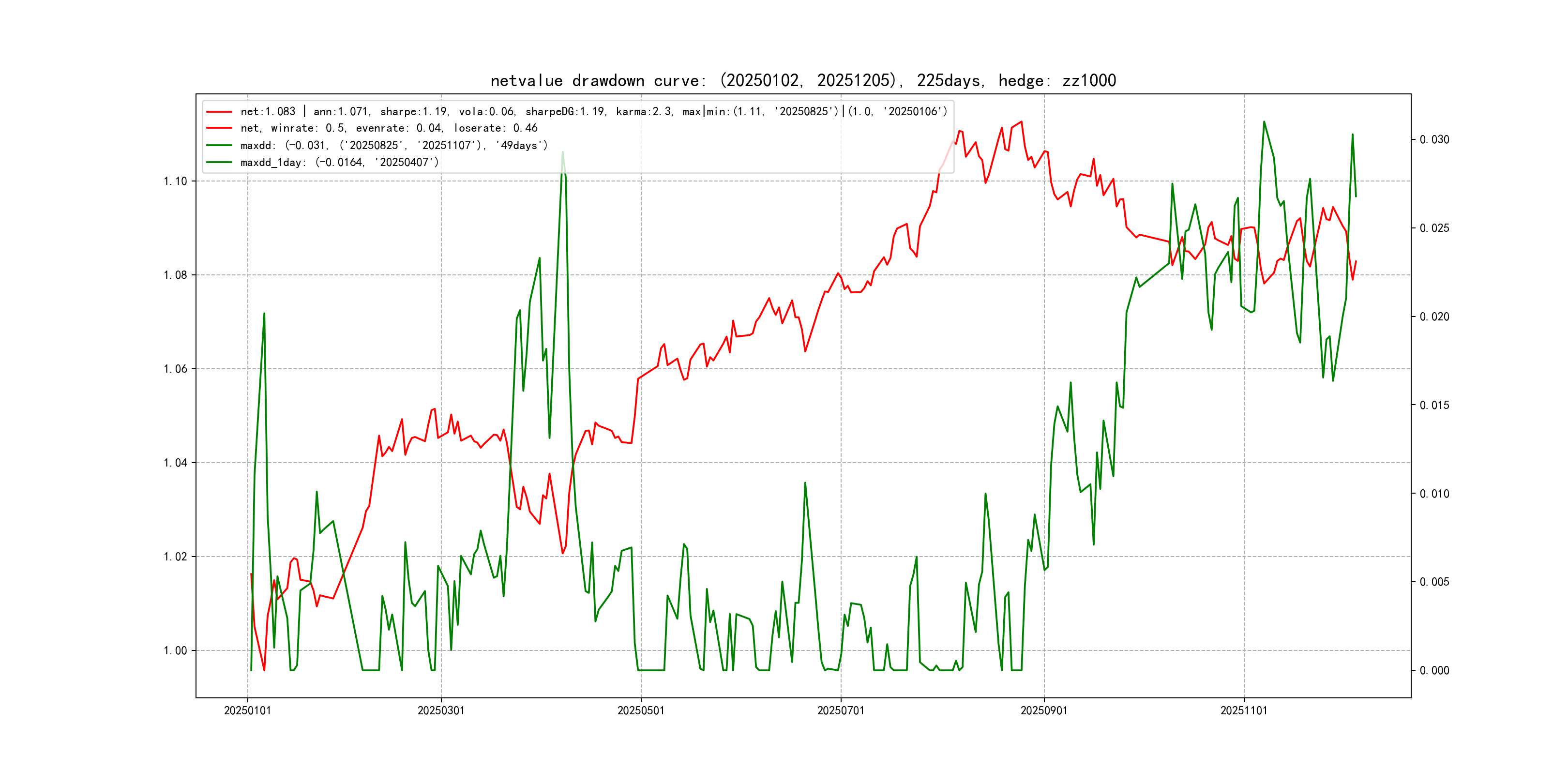Click the red line swatch for net:1.083 legend entry

[219, 112]
